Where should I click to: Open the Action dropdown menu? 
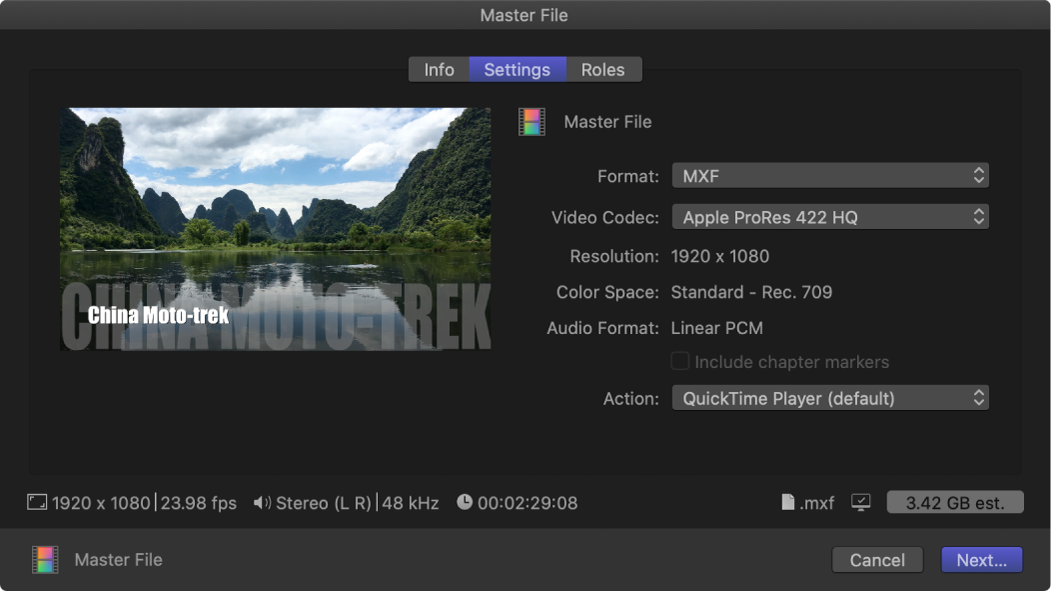coord(830,398)
